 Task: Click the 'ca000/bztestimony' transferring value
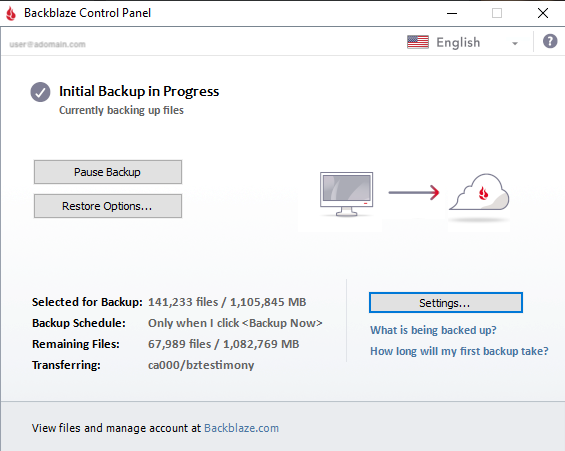(x=201, y=365)
